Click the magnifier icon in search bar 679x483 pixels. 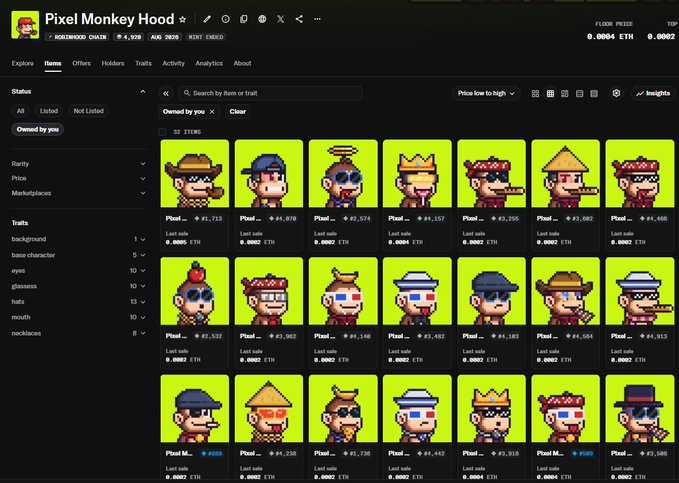click(x=187, y=93)
